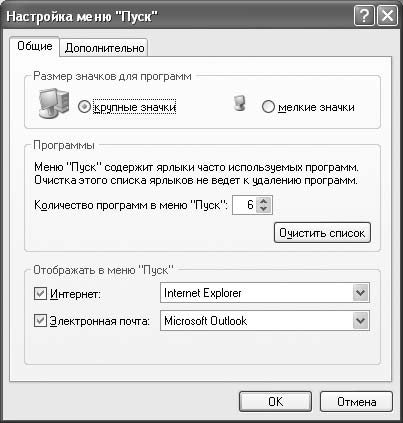Click the help question mark button

click(x=364, y=16)
